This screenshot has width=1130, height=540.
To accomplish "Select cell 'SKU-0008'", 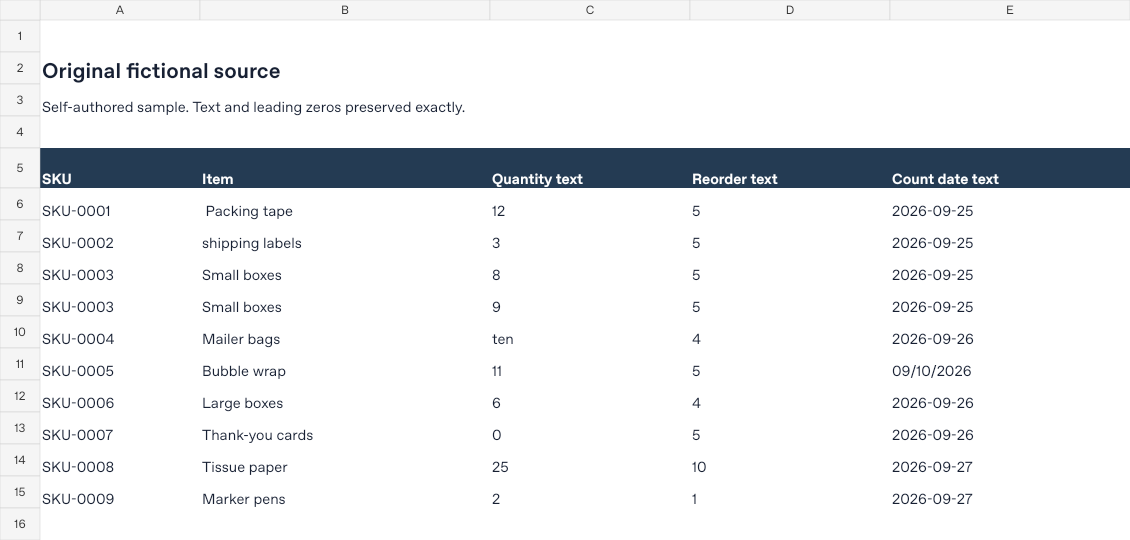I will [120, 460].
